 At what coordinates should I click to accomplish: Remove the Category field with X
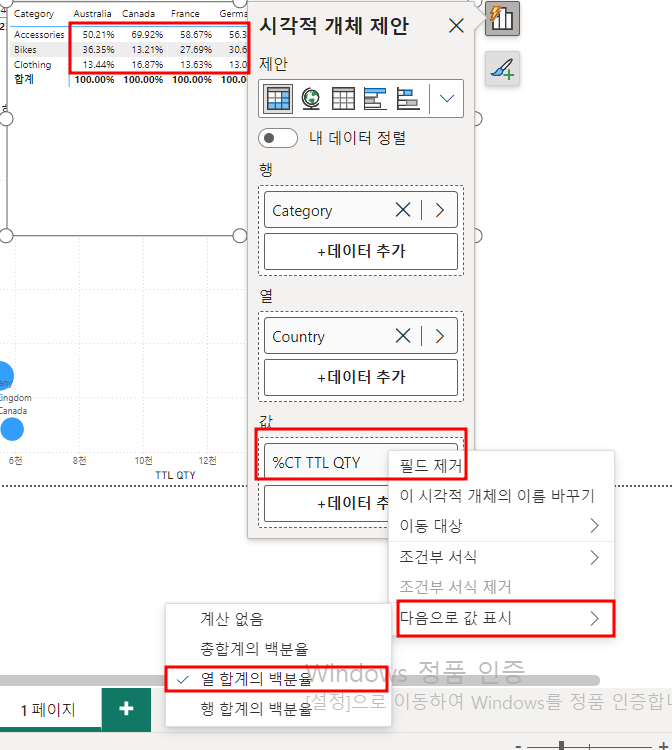point(403,210)
